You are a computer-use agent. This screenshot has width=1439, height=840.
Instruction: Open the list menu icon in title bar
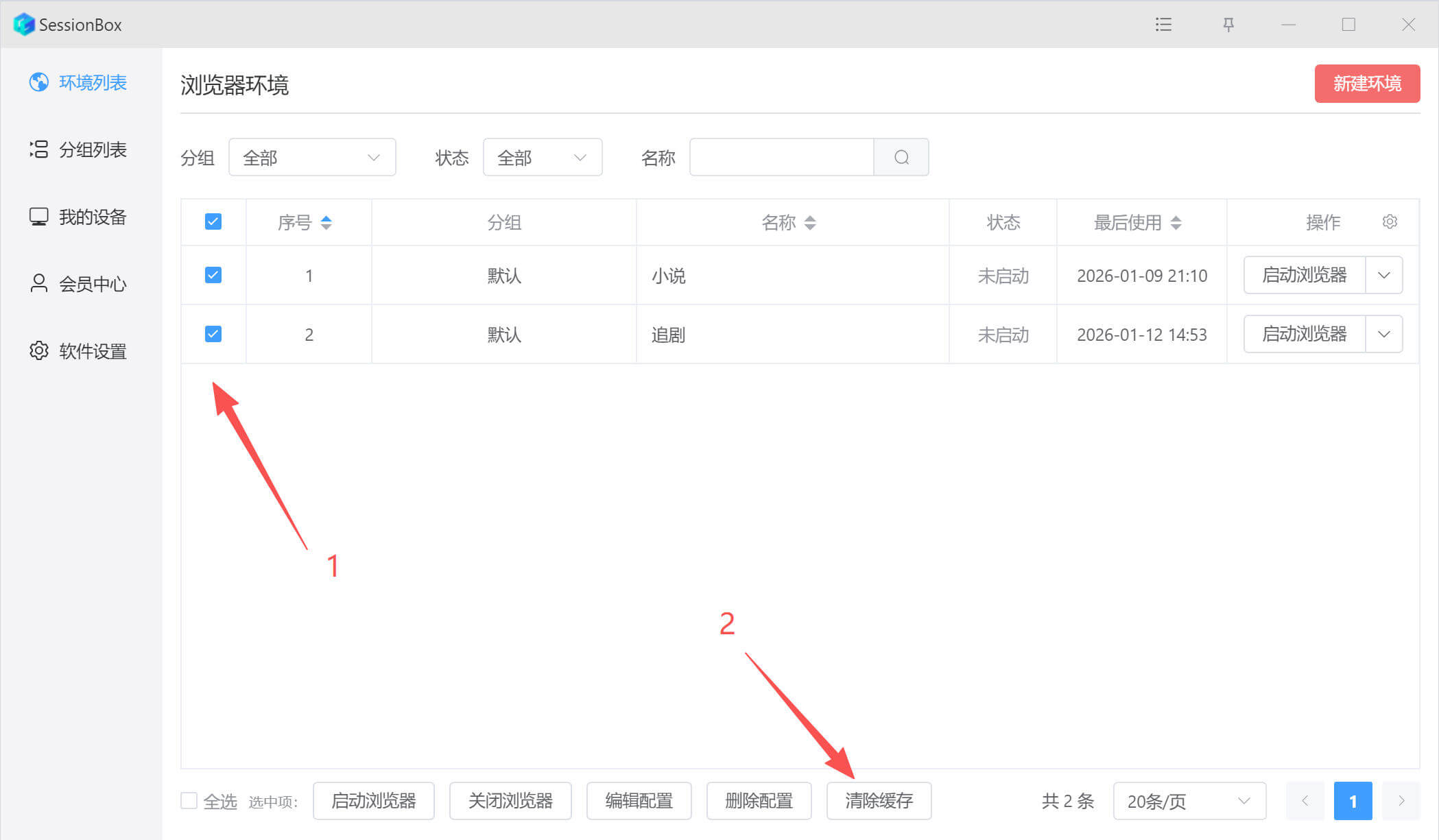point(1163,25)
